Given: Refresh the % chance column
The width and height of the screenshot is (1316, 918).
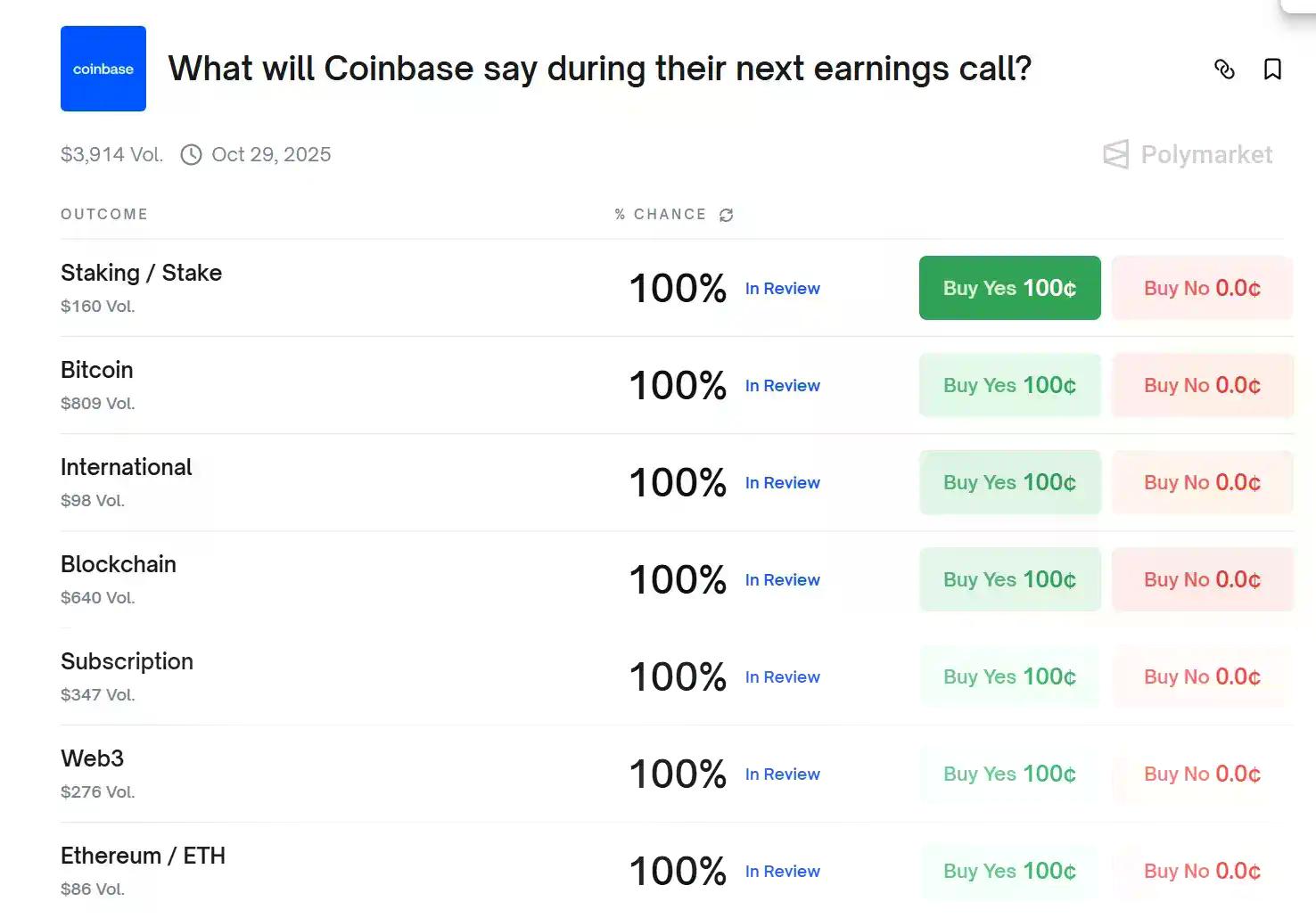Looking at the screenshot, I should (727, 215).
